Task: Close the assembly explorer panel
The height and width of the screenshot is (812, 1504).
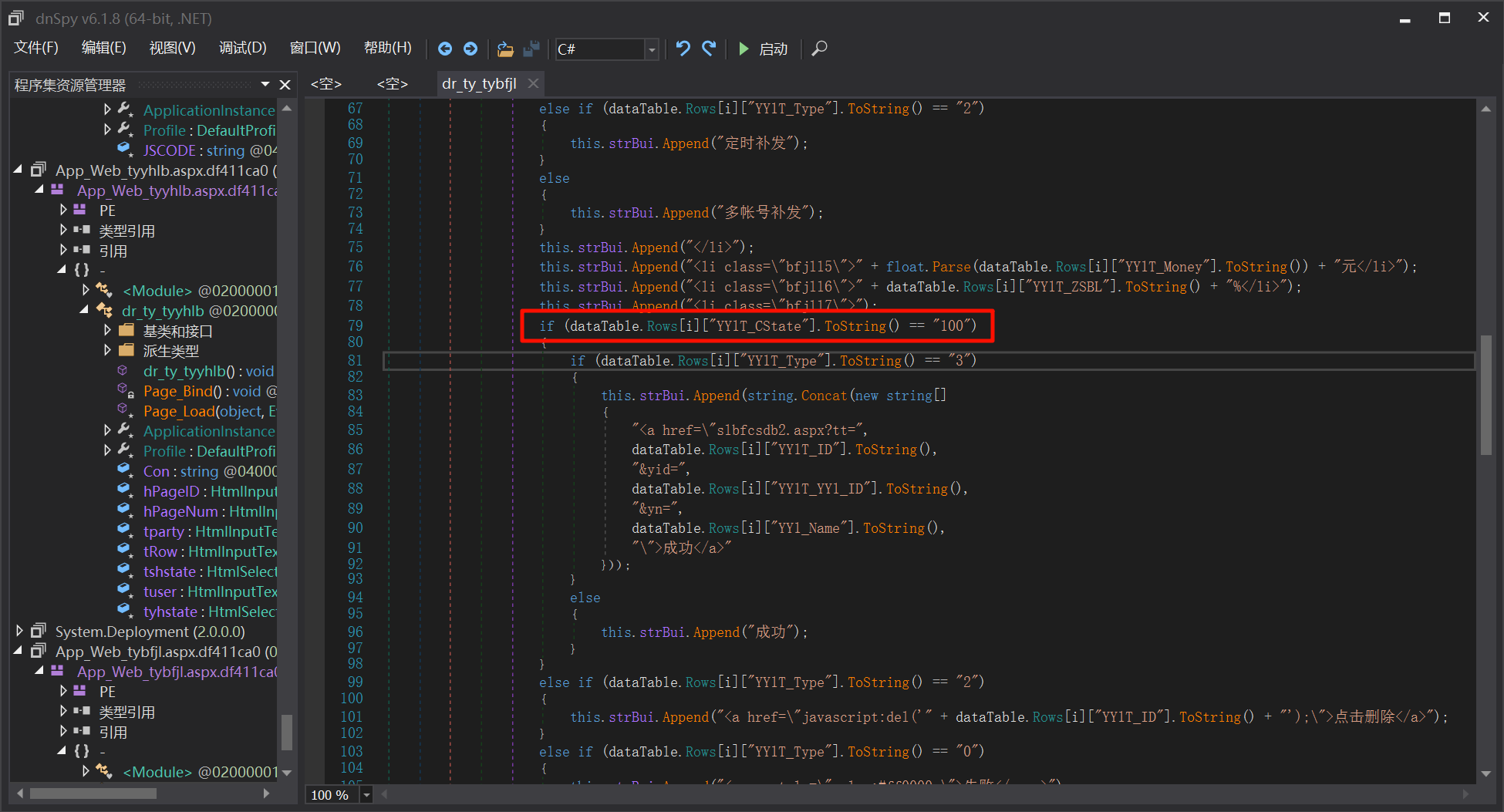Action: [285, 85]
